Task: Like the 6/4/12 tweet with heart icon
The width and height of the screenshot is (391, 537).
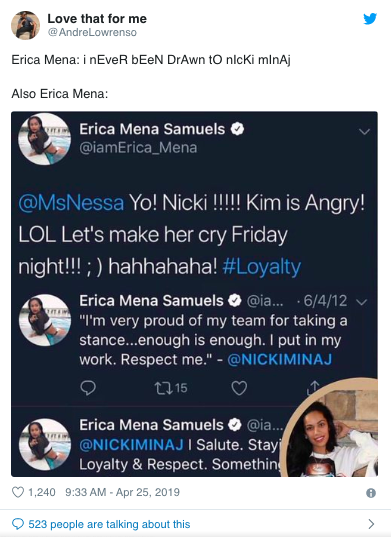Action: coord(239,388)
